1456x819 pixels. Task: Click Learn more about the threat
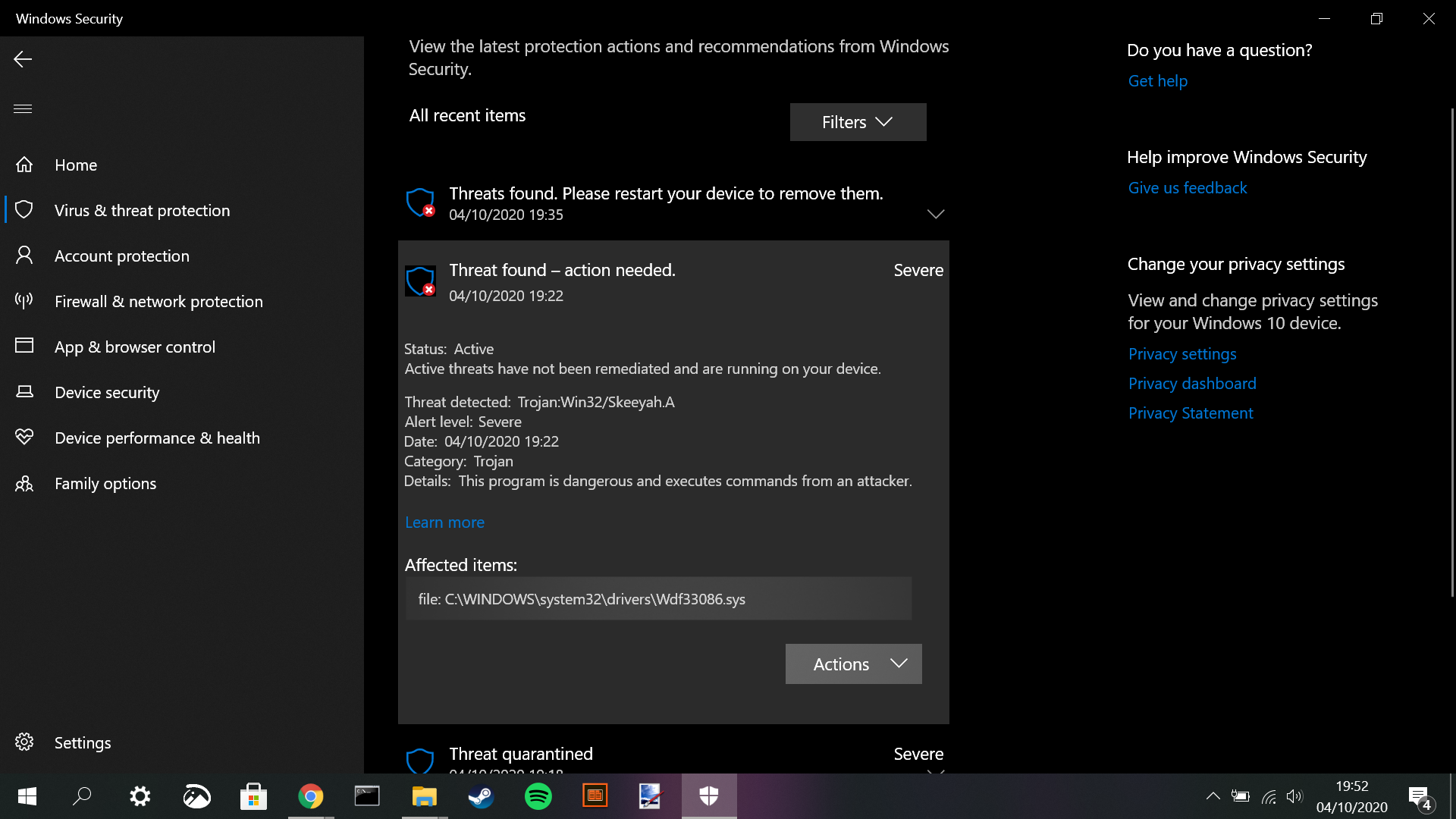click(444, 522)
